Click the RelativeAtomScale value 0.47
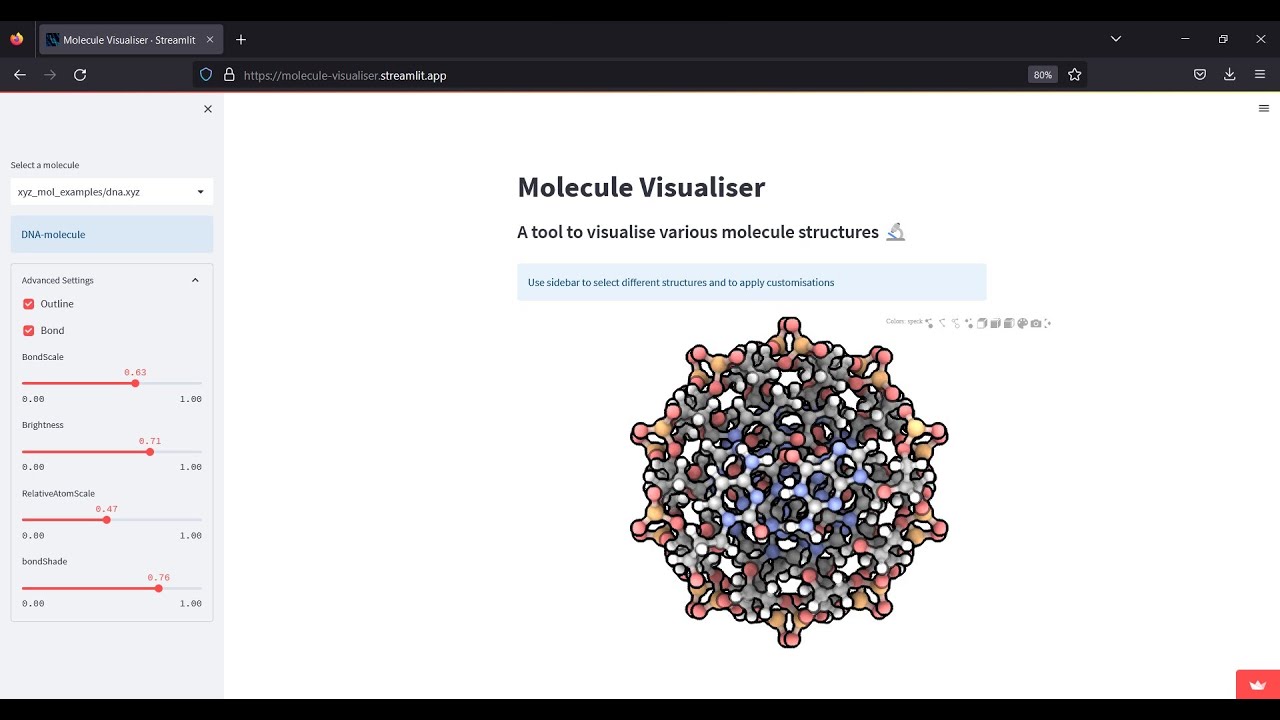Screen dimensions: 1280x720 (107, 509)
